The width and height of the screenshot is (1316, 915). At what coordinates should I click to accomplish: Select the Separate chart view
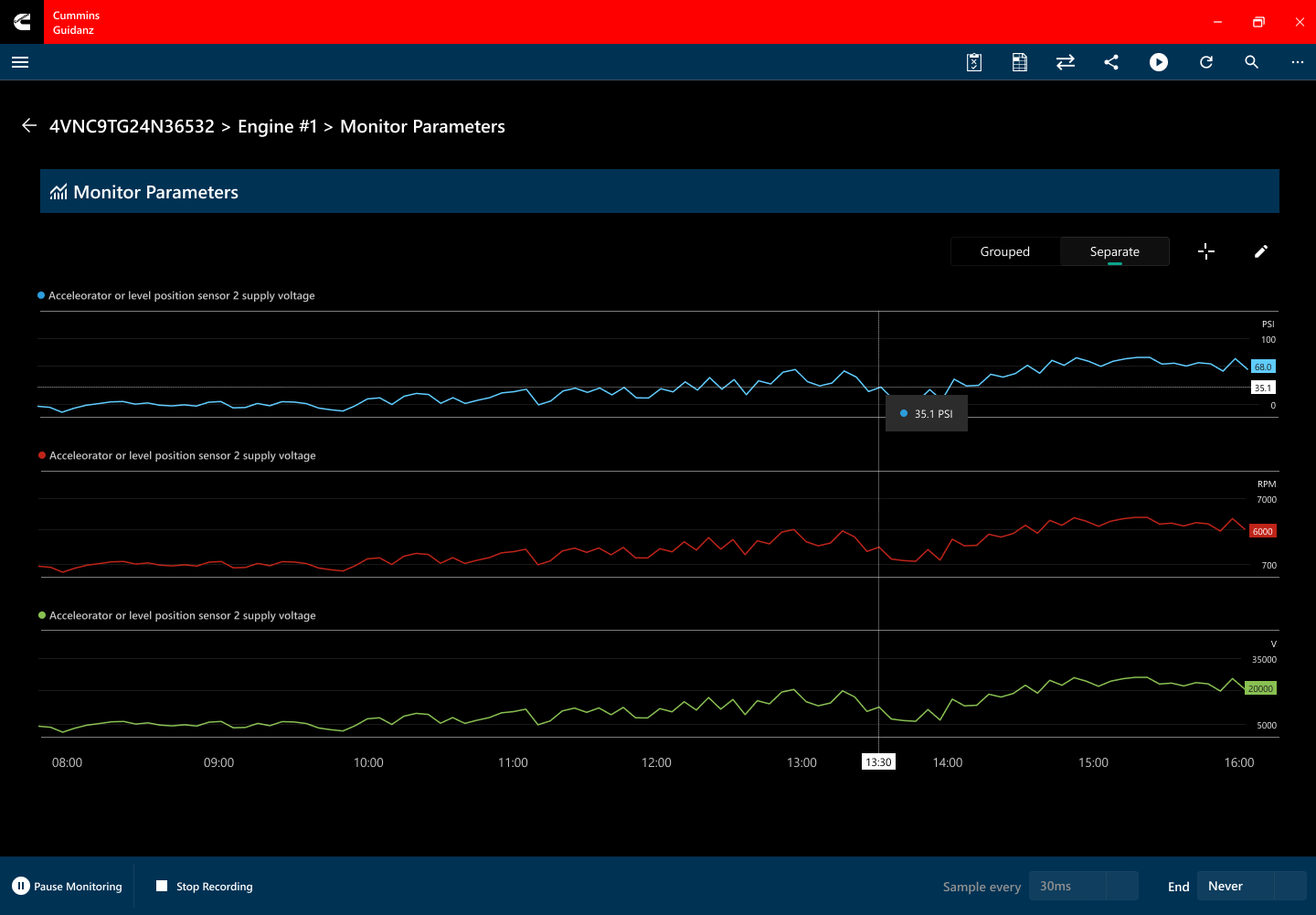tap(1115, 251)
